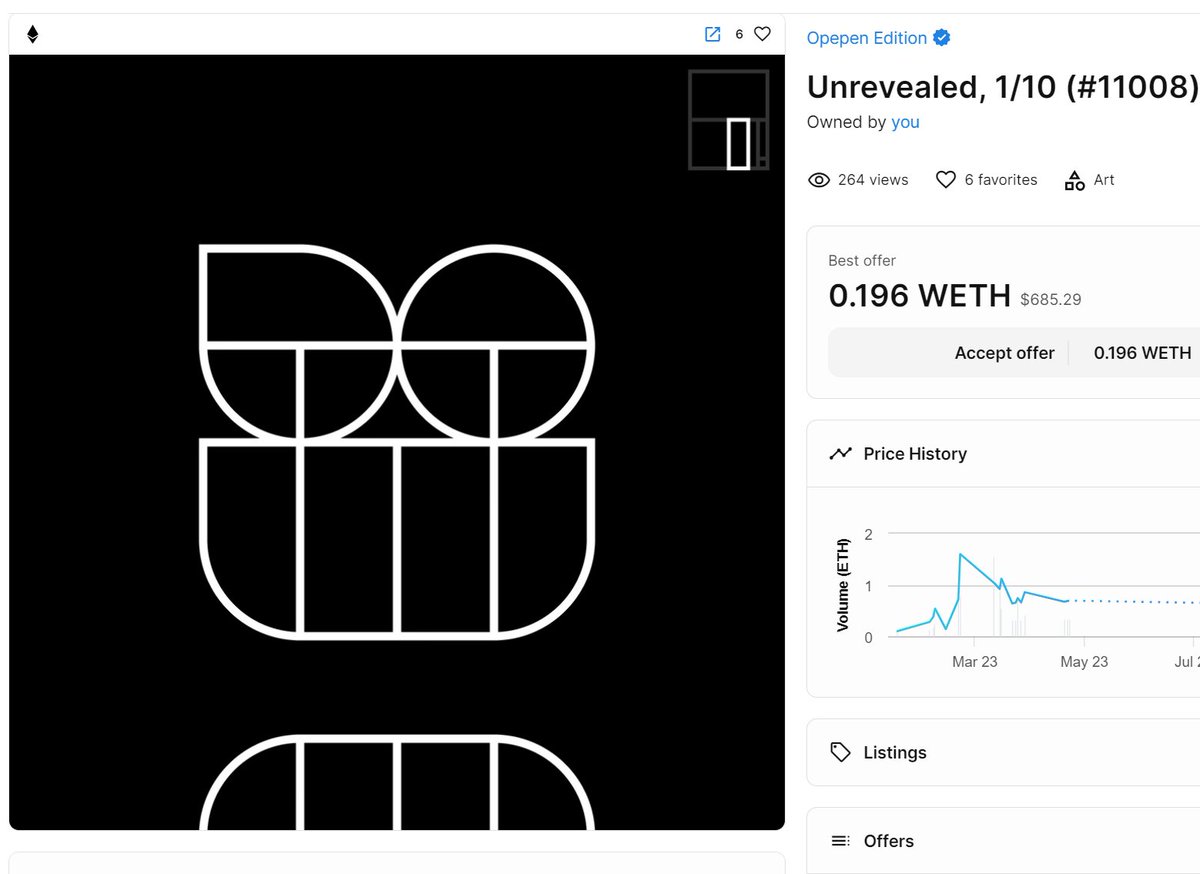Click the Listings tag icon
The height and width of the screenshot is (874, 1200).
click(x=840, y=752)
